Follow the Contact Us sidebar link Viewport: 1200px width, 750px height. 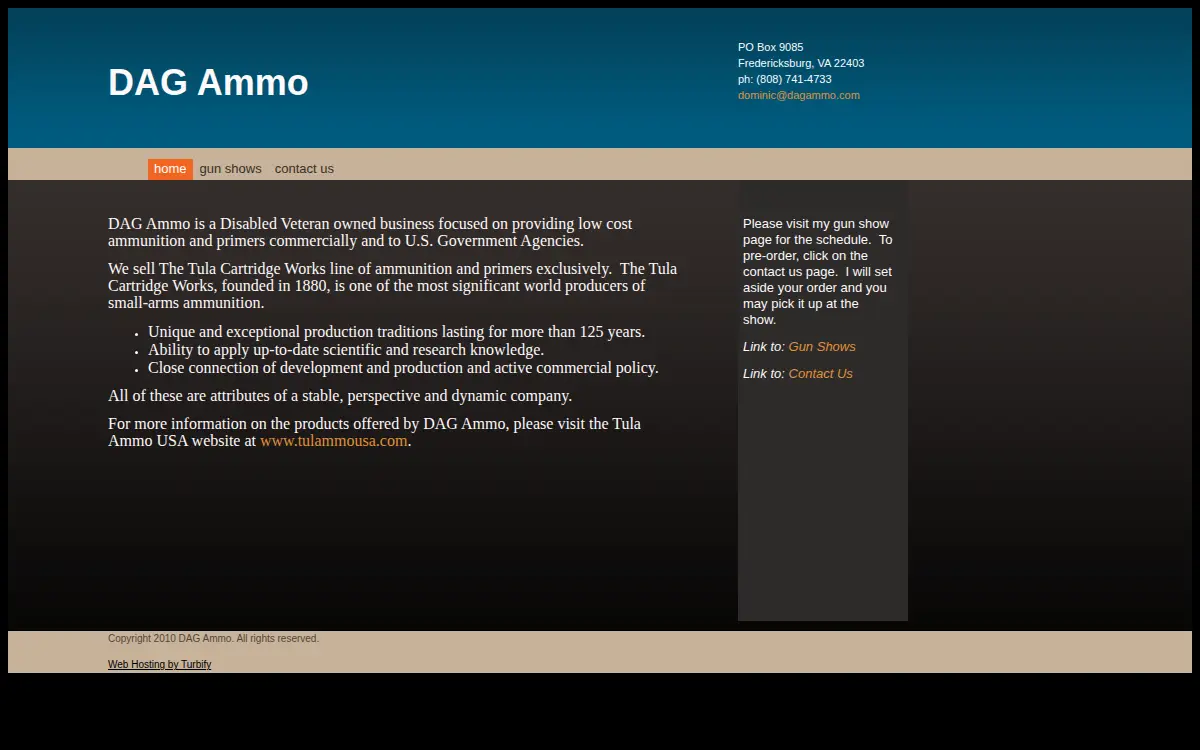820,373
